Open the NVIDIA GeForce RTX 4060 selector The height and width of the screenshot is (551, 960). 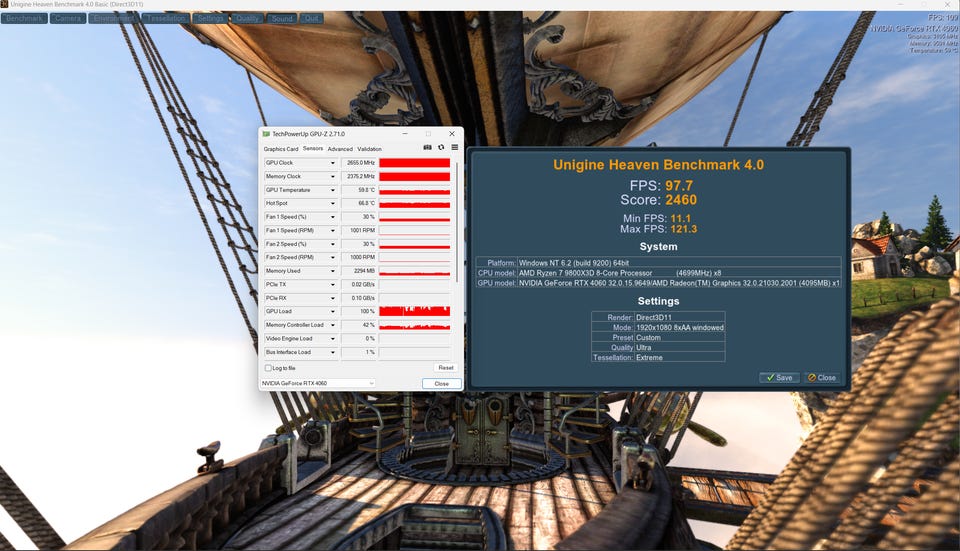pyautogui.click(x=318, y=383)
